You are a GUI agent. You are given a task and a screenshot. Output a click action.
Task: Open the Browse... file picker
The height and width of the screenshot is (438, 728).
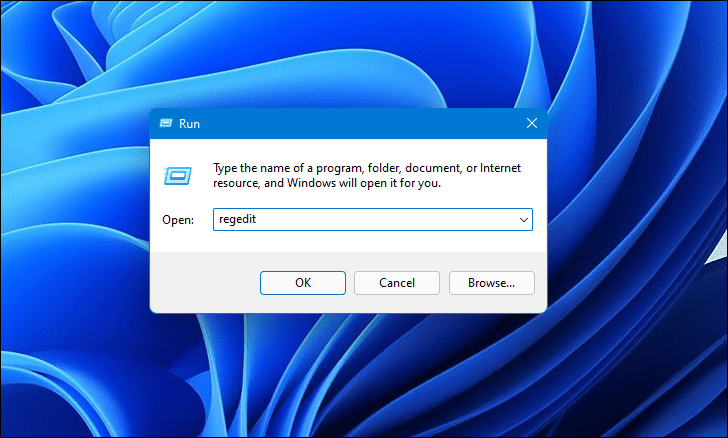492,283
